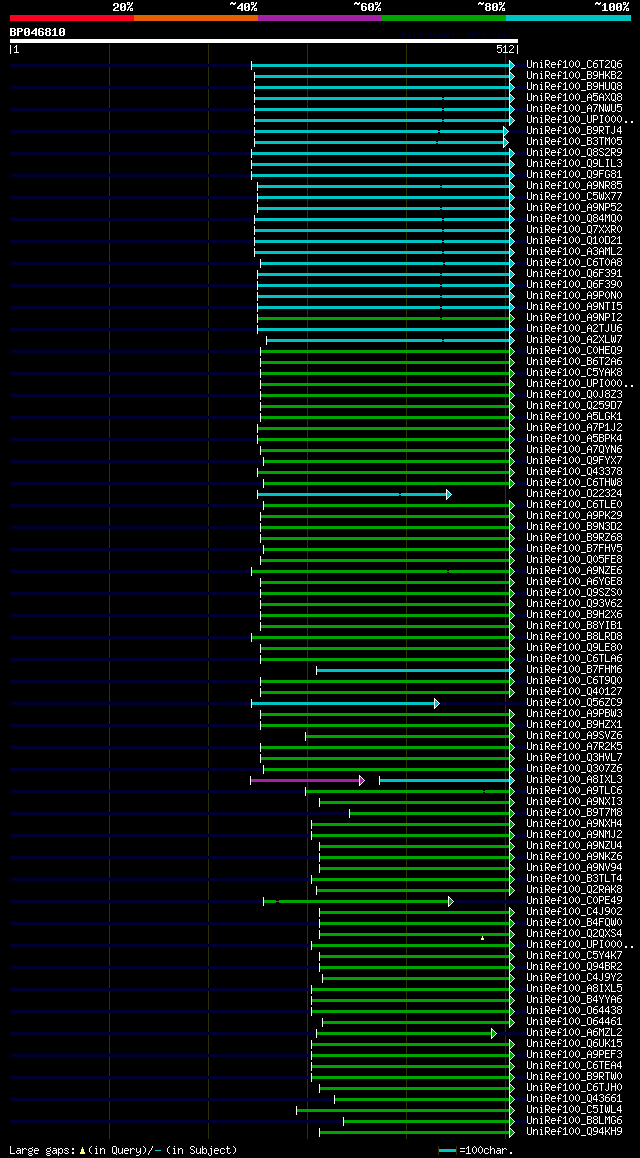
Task: Select the UniRef100_A9SVZ6 entry
Action: (x=574, y=736)
